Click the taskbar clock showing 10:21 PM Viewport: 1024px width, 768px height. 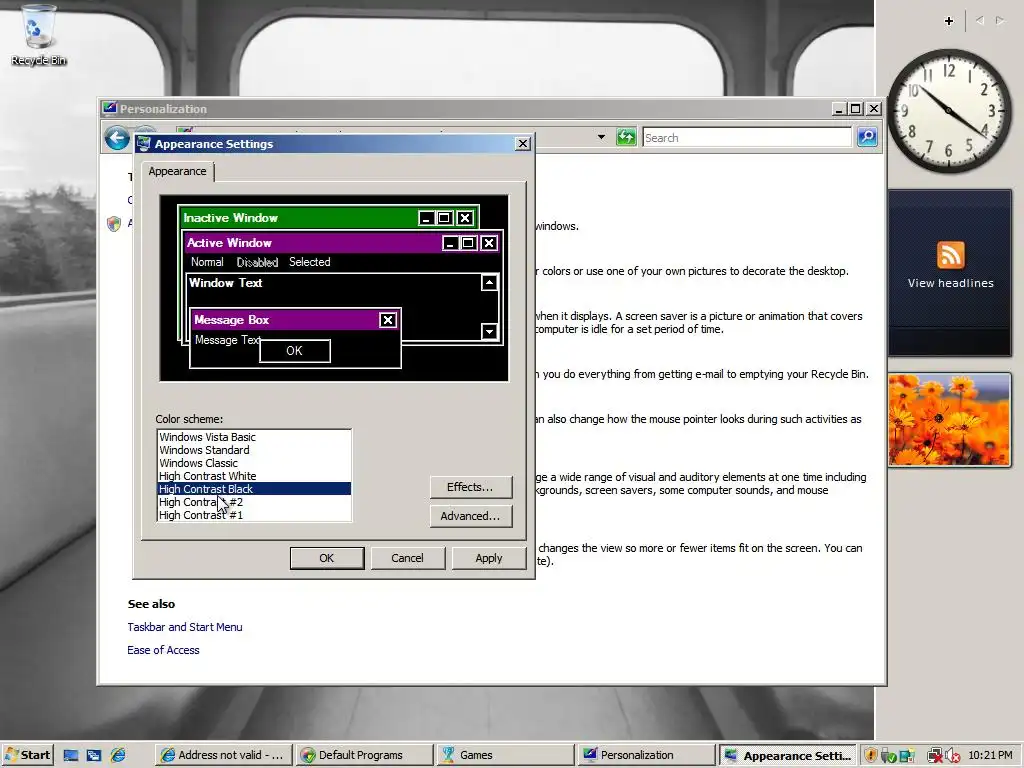(x=990, y=755)
